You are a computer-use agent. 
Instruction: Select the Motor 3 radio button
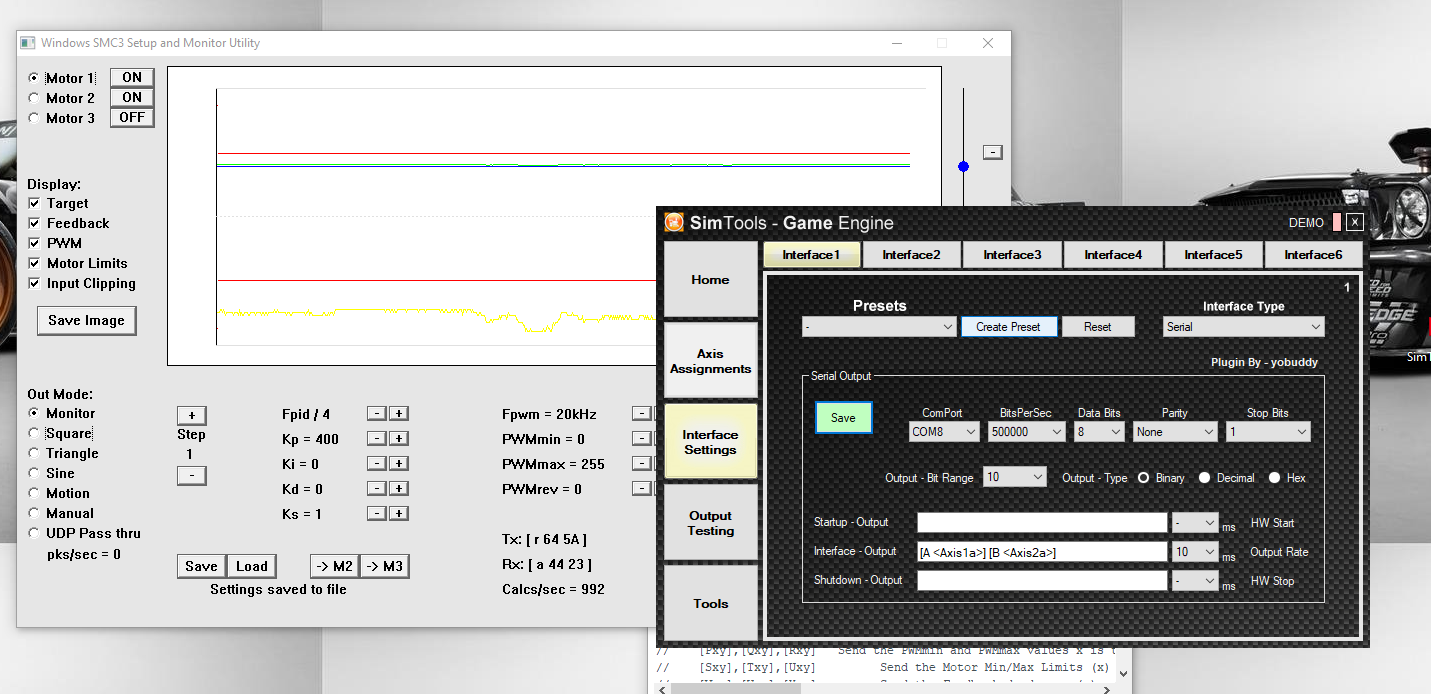pos(34,118)
